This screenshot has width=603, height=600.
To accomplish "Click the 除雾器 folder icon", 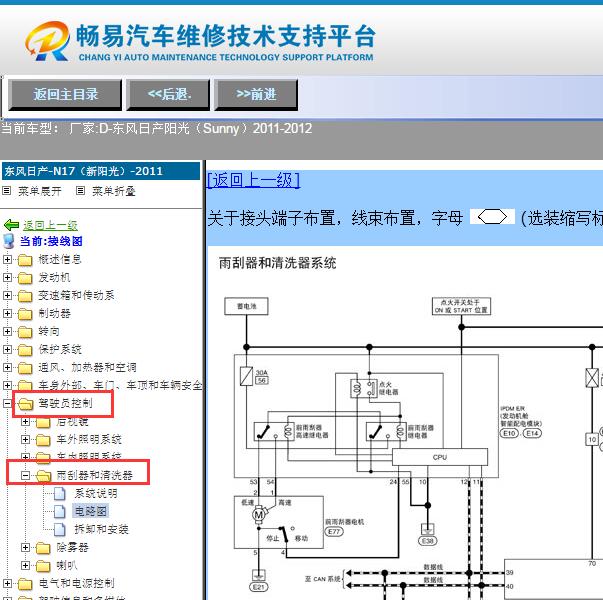I will pyautogui.click(x=43, y=548).
